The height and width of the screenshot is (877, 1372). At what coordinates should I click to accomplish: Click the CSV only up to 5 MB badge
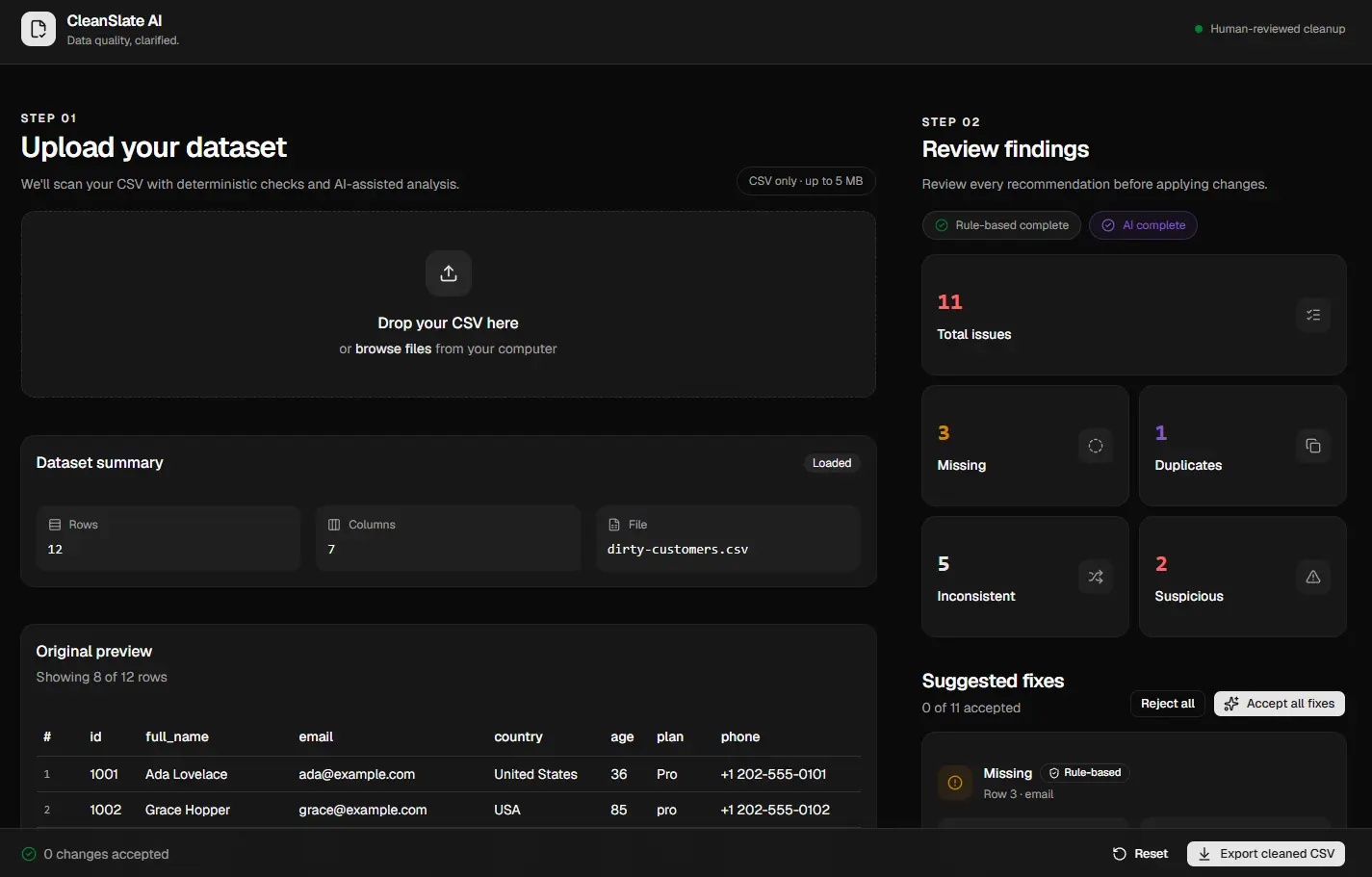806,181
